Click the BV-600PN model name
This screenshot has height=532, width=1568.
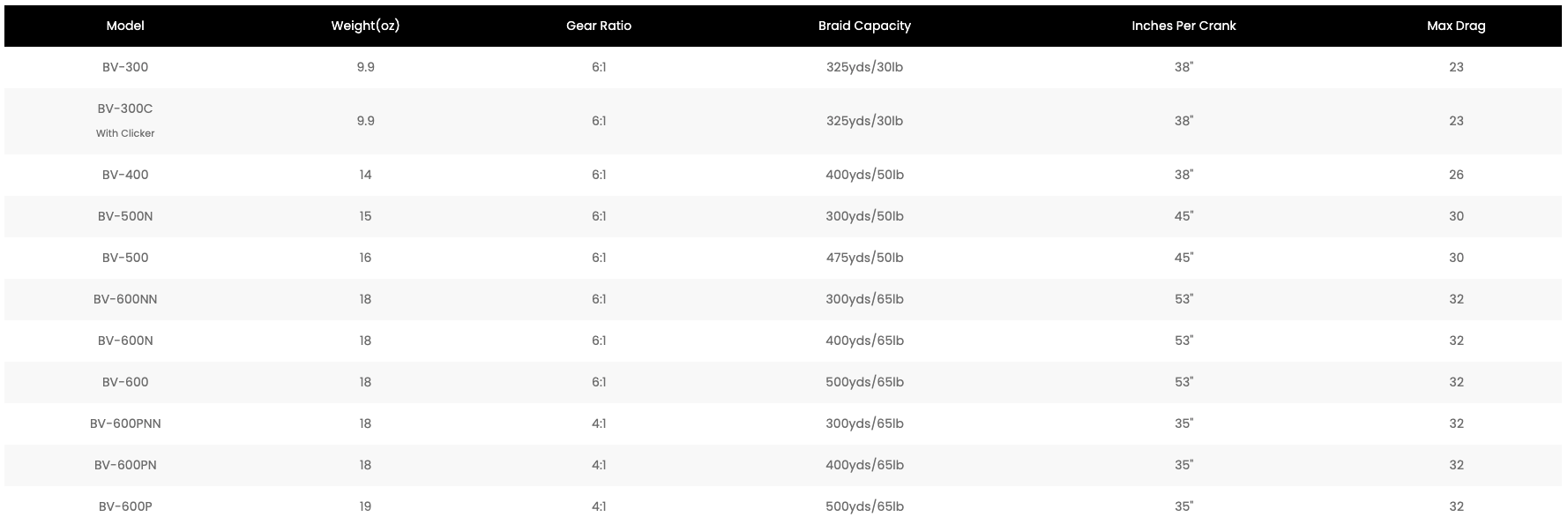pyautogui.click(x=125, y=465)
